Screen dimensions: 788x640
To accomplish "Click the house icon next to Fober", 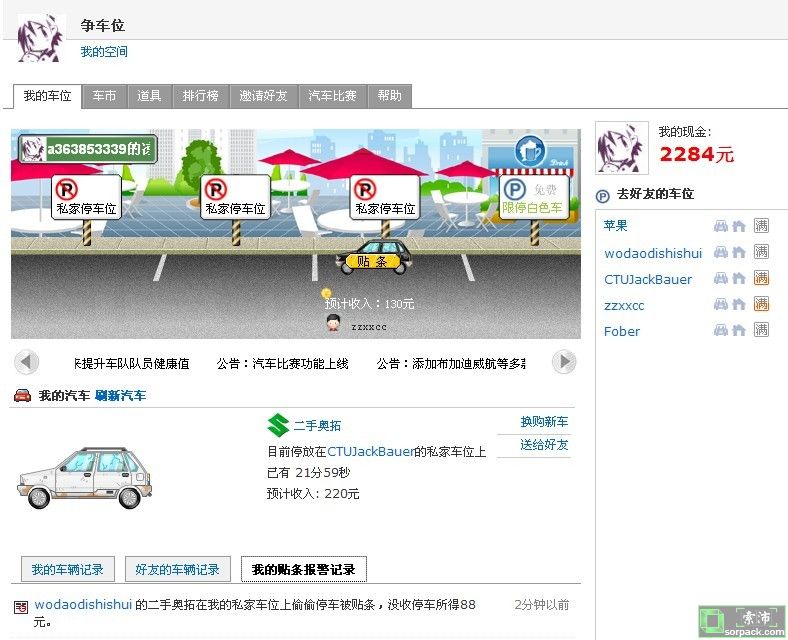I will click(x=739, y=330).
